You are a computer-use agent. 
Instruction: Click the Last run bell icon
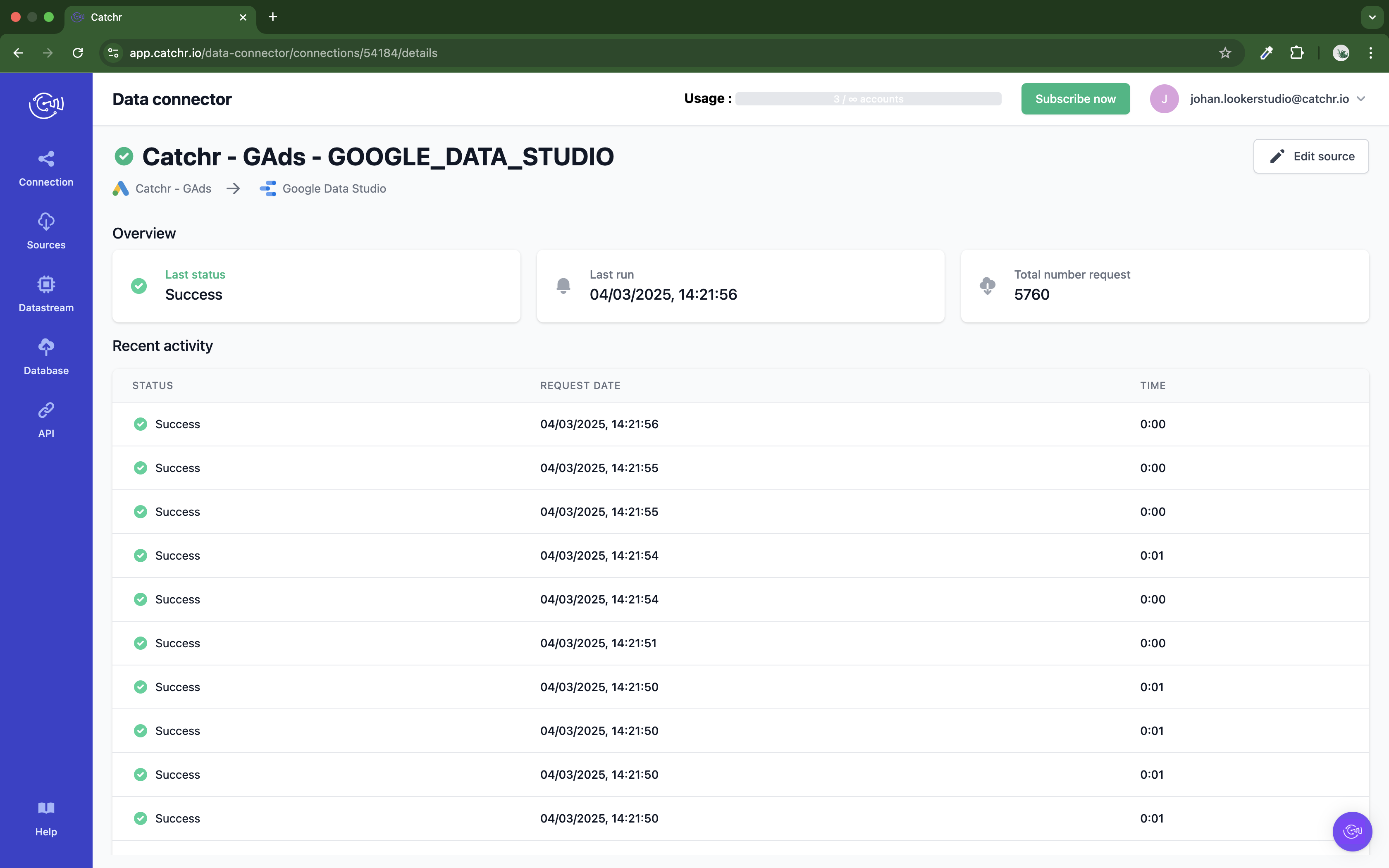[563, 286]
